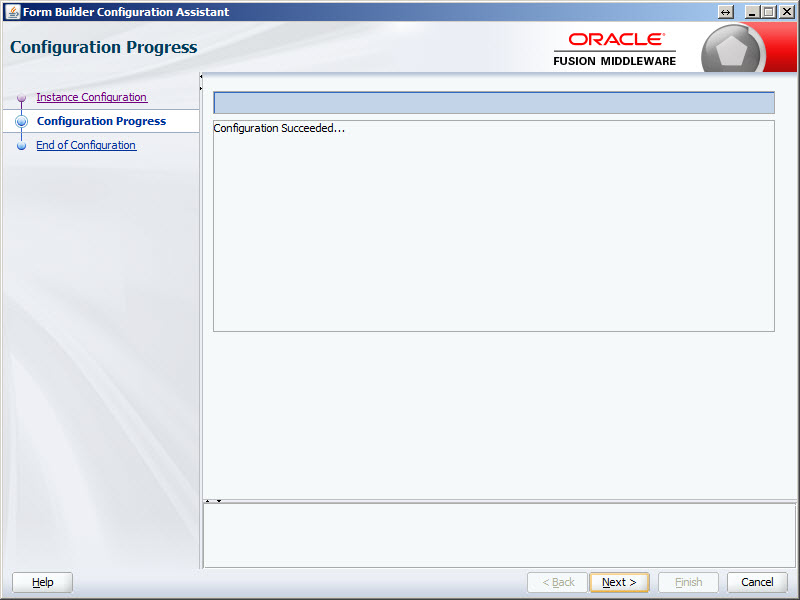The image size is (800, 600).
Task: Open Help for the configuration assistant
Action: pyautogui.click(x=42, y=582)
